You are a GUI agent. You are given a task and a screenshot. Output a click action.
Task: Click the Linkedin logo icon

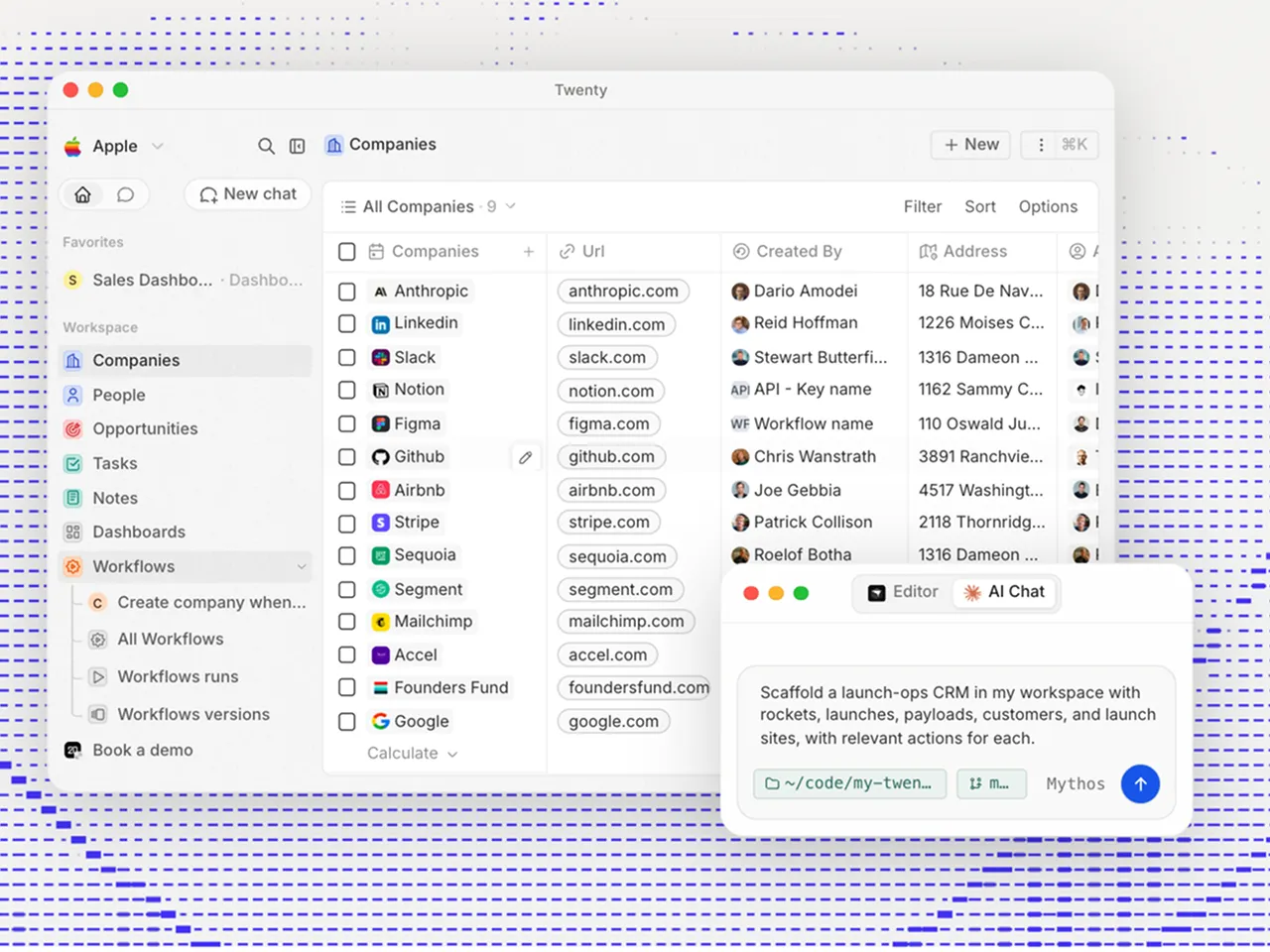point(380,324)
